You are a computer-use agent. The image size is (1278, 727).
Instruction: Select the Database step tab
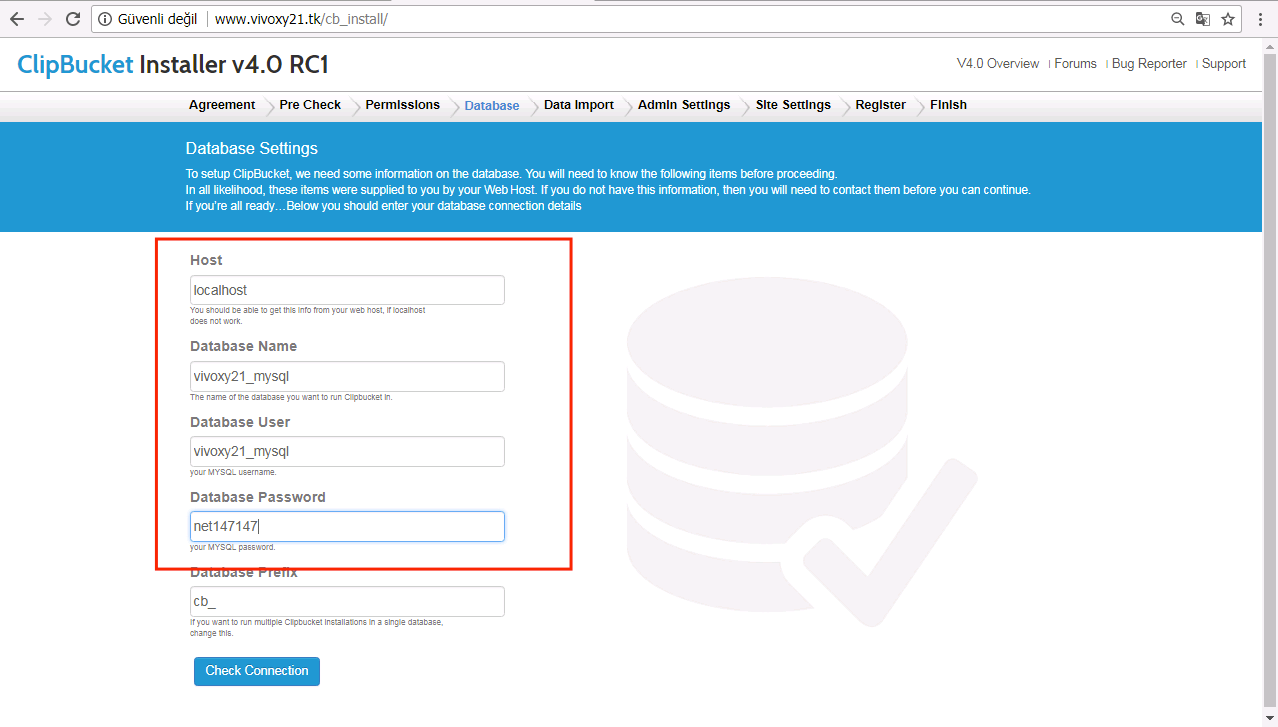pos(492,106)
